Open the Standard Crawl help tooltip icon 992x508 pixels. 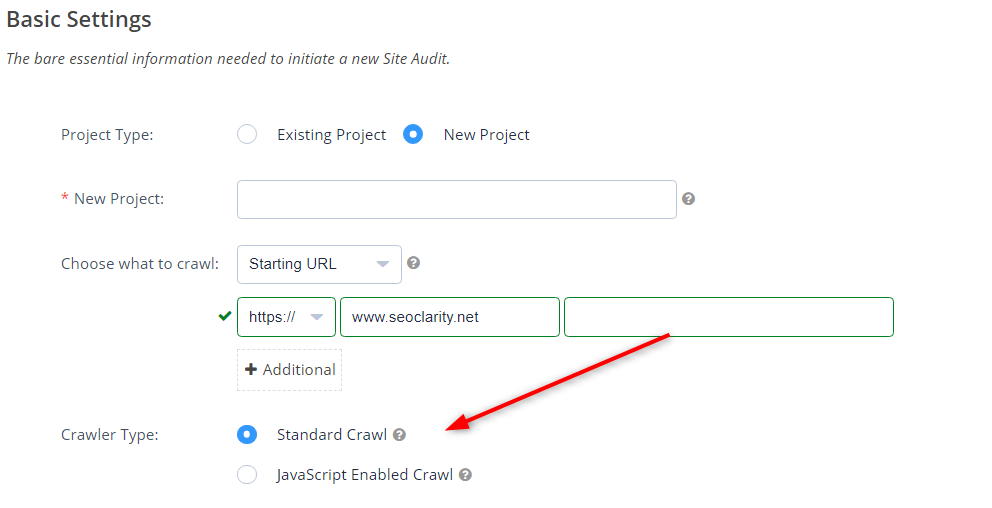(x=399, y=435)
